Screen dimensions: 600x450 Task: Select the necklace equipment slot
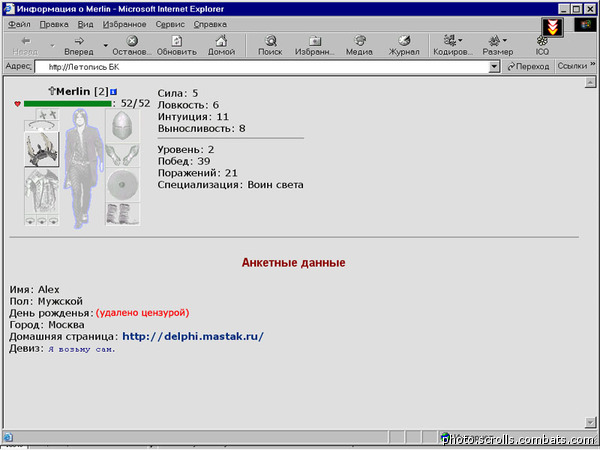tap(42, 126)
